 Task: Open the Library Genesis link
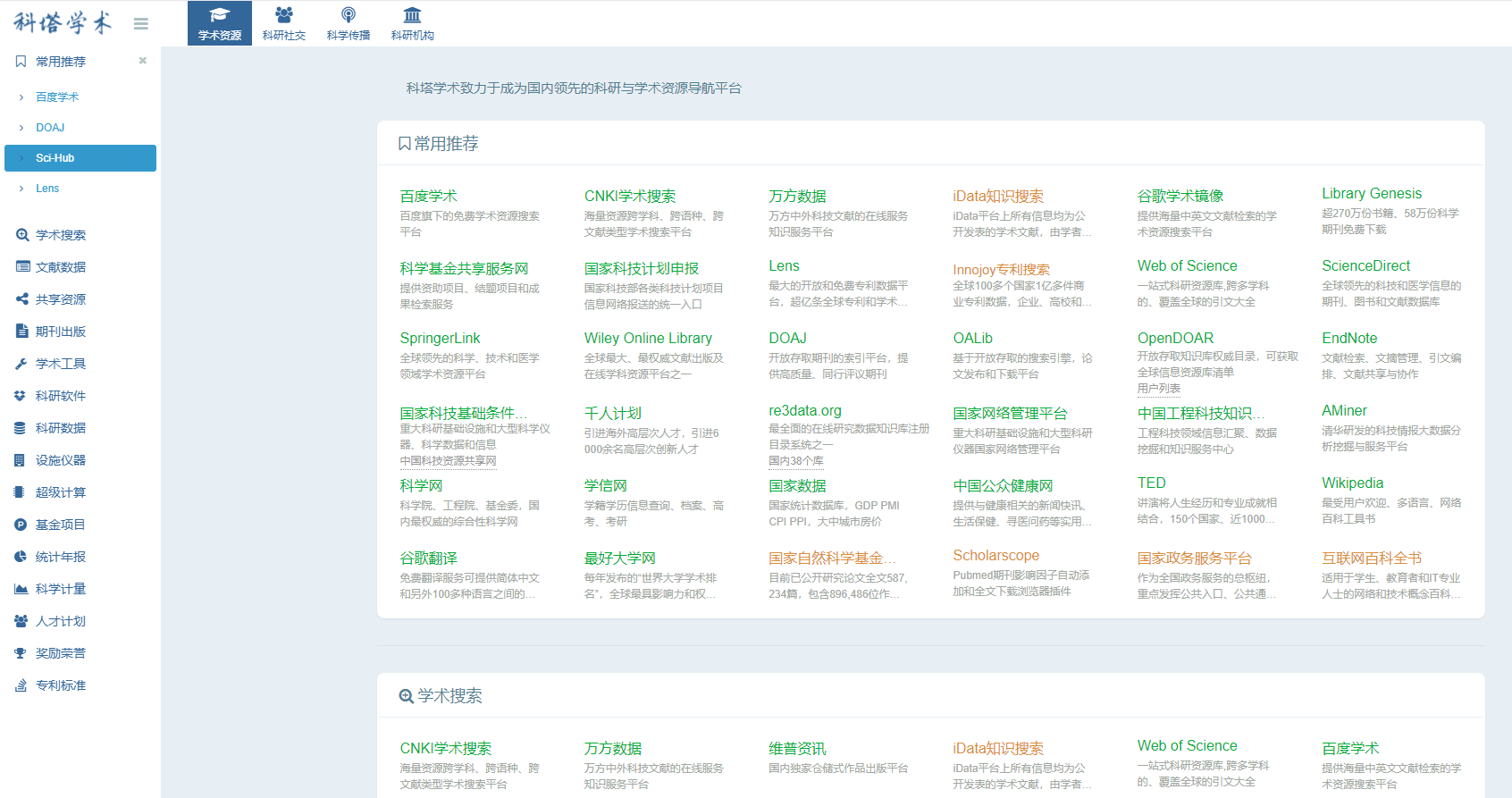click(x=1372, y=193)
